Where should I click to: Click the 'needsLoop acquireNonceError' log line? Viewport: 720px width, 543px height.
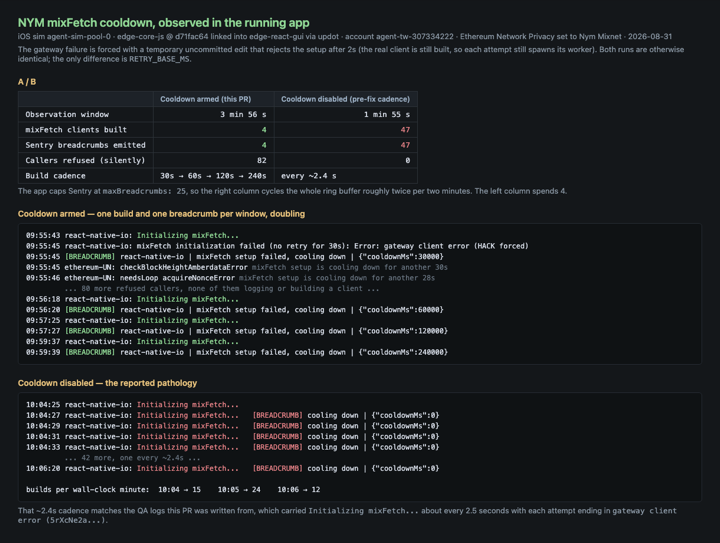click(x=230, y=278)
